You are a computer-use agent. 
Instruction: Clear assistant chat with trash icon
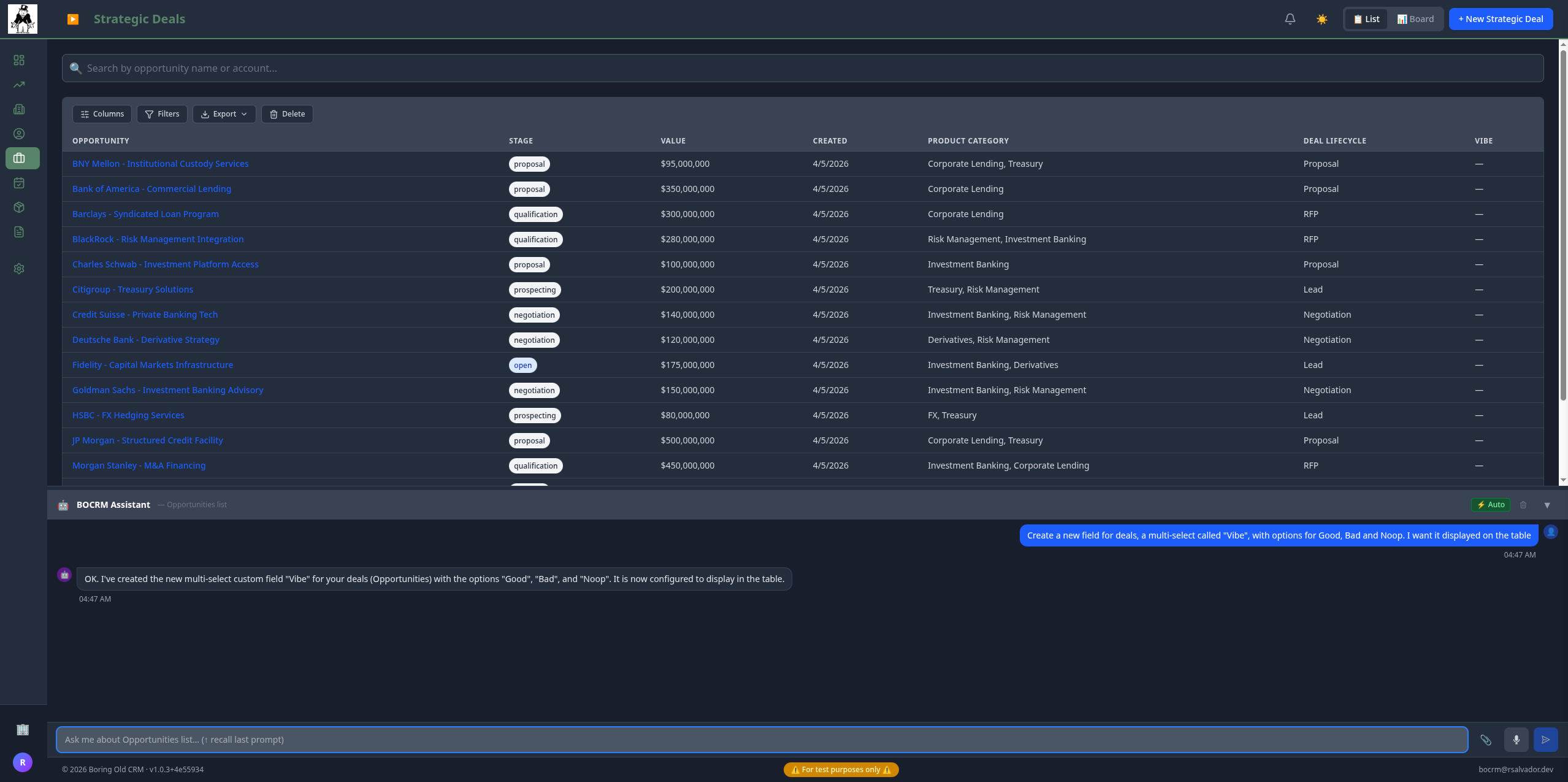(x=1523, y=505)
